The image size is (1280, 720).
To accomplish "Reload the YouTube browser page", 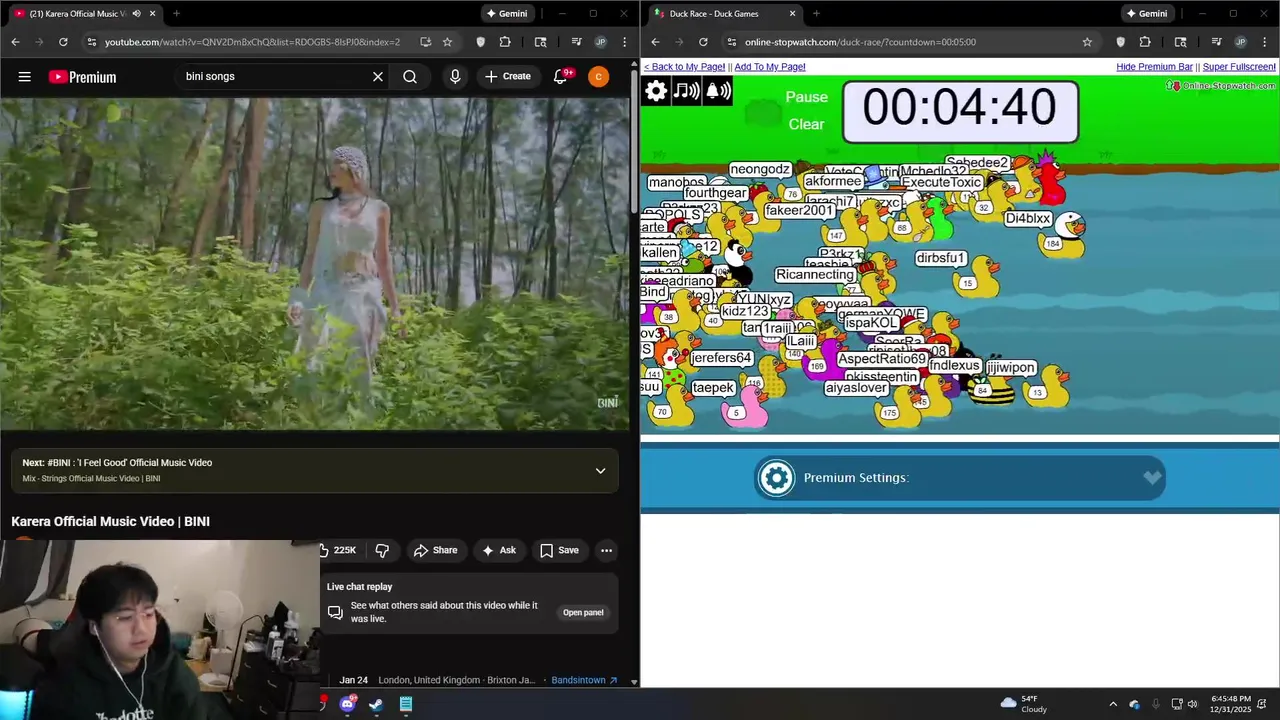I will coord(63,42).
